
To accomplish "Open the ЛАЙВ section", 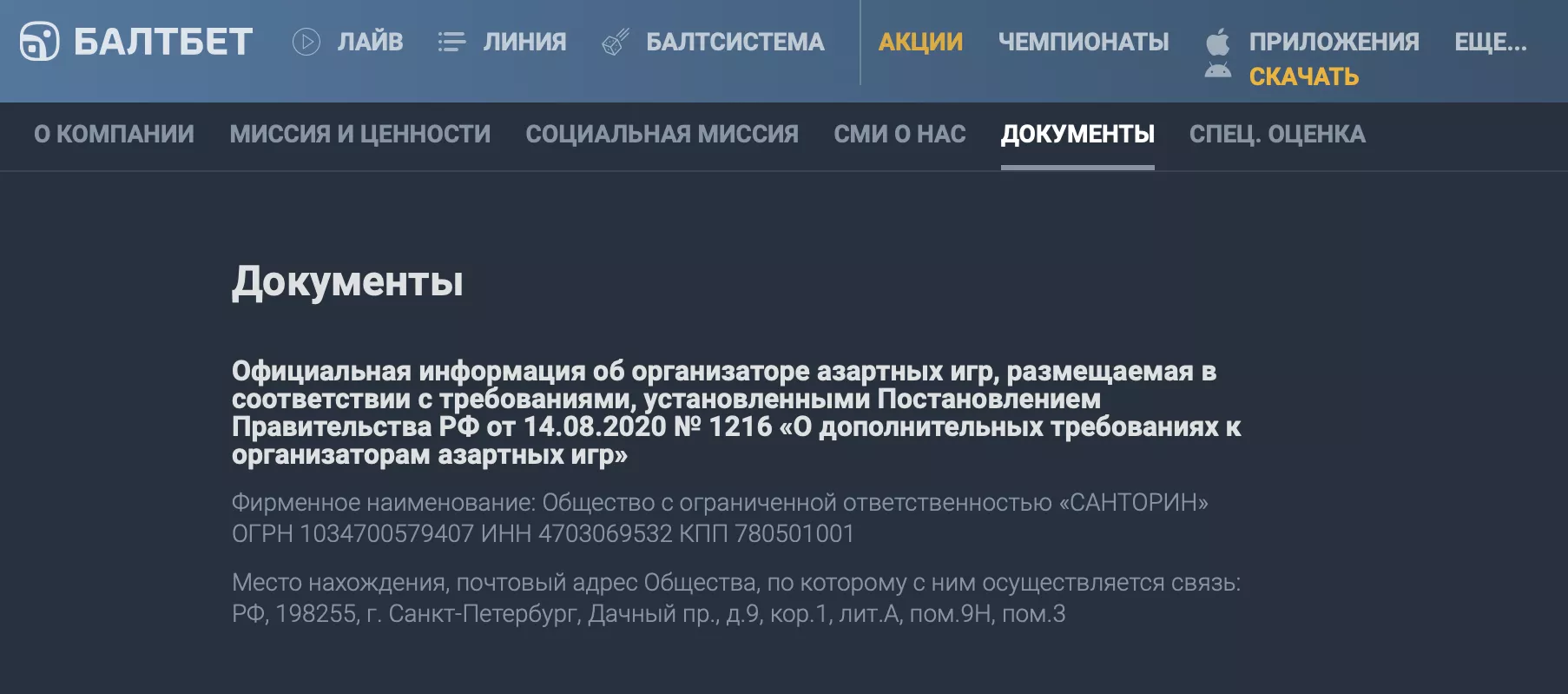I will pos(369,42).
